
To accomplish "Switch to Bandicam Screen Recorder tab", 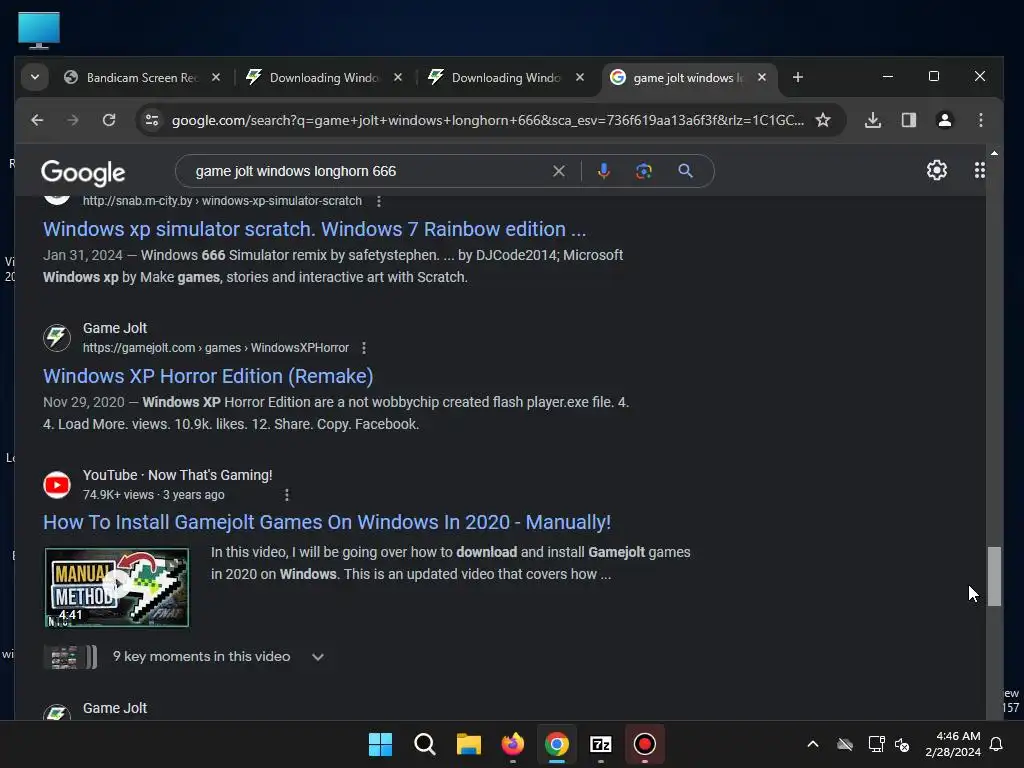I will point(142,78).
